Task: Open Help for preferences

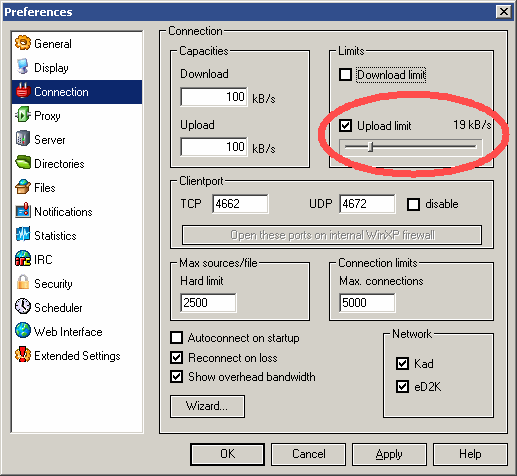Action: pyautogui.click(x=470, y=454)
